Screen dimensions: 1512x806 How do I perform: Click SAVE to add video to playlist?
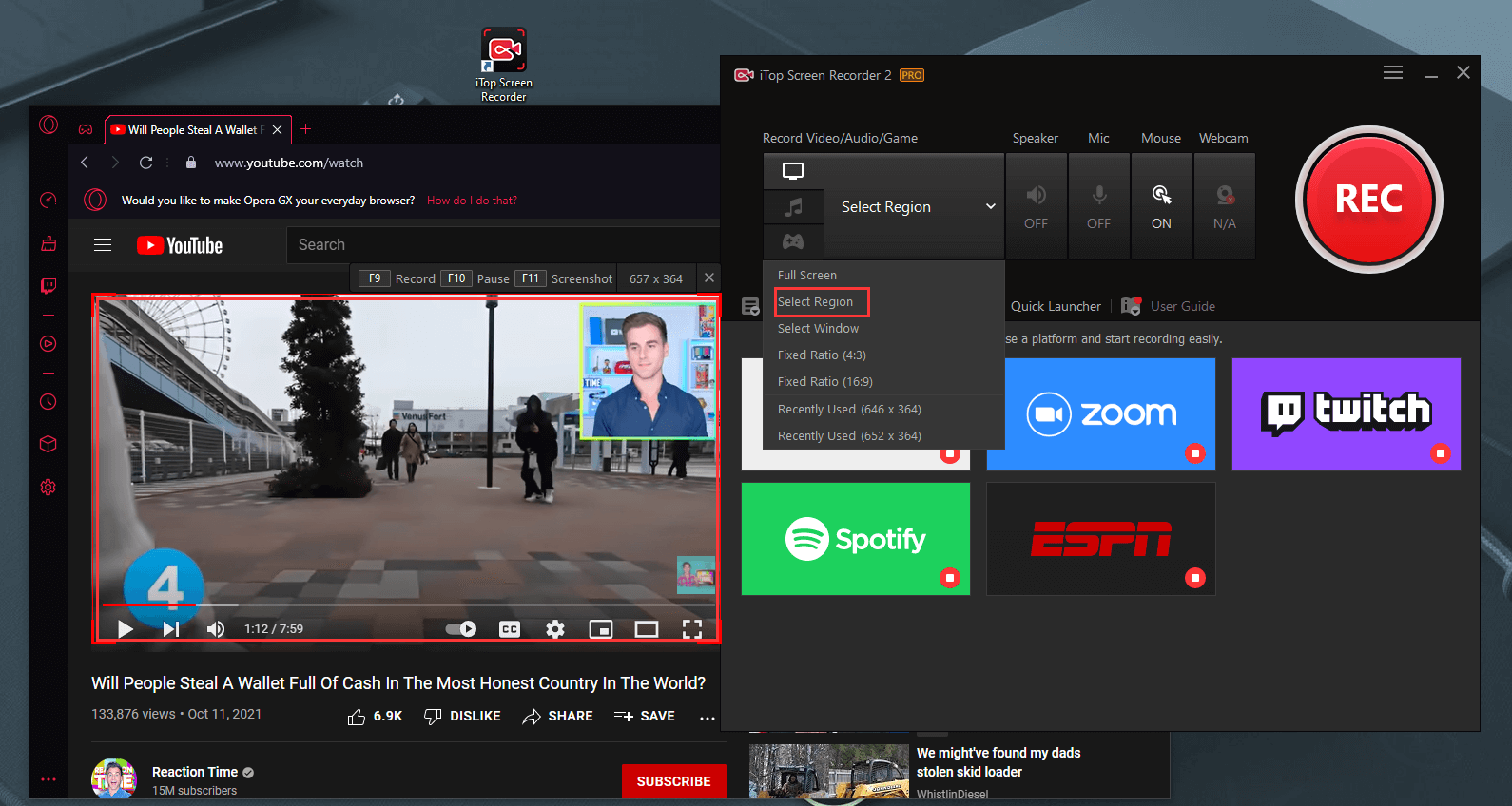tap(644, 717)
